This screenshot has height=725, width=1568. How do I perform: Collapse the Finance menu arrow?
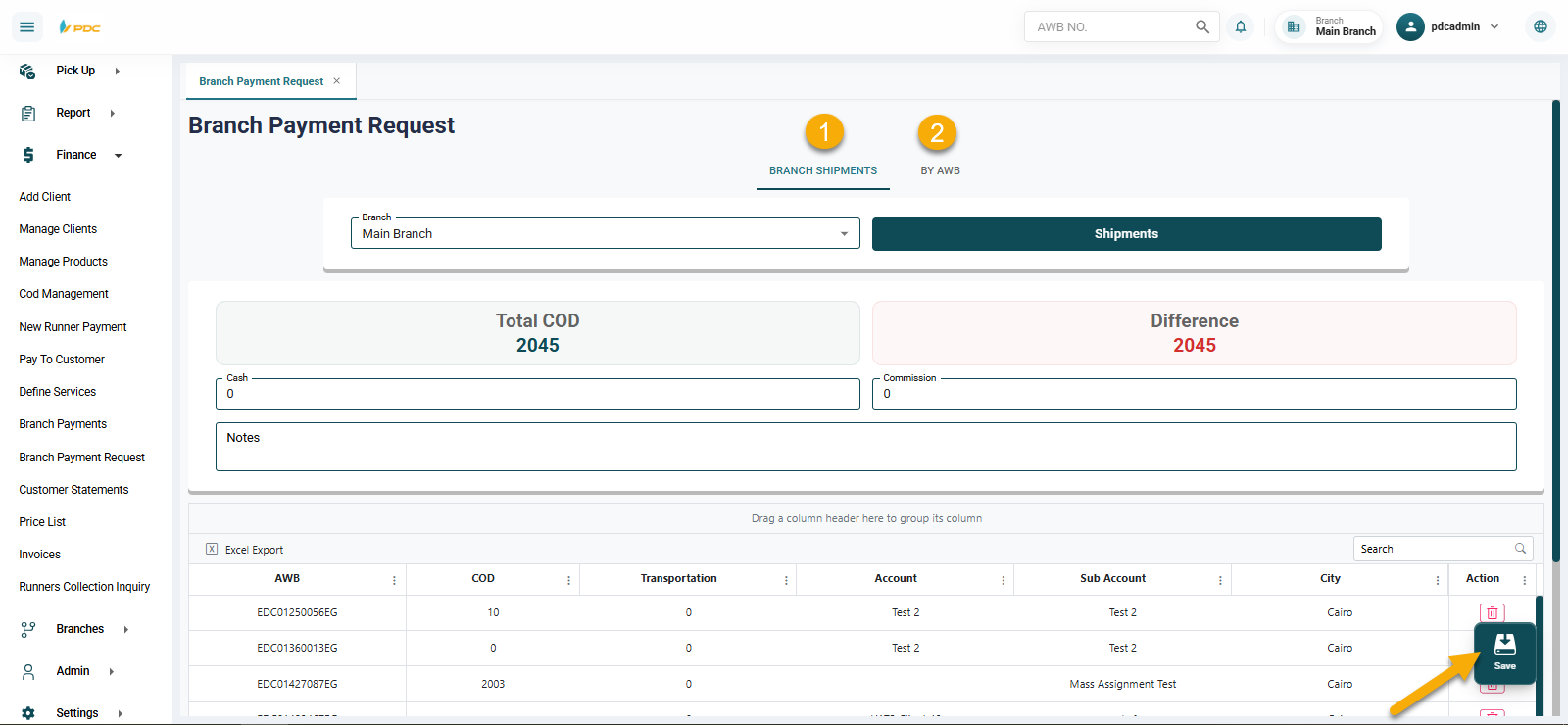pyautogui.click(x=119, y=155)
